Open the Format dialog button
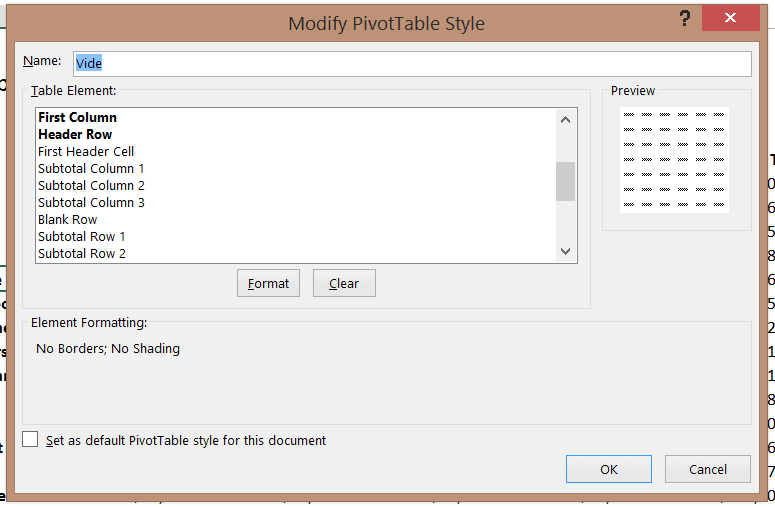This screenshot has height=507, width=775. [268, 283]
